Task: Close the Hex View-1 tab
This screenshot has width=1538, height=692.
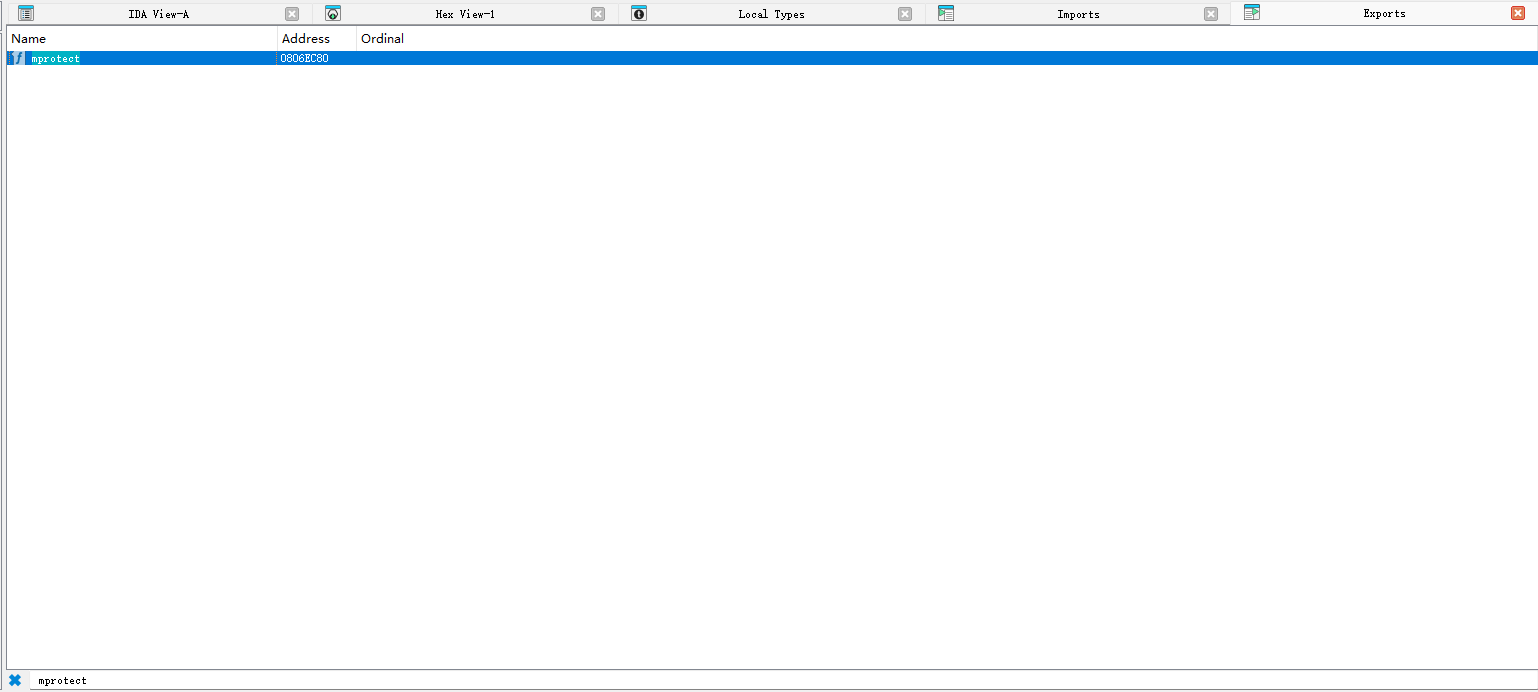Action: pos(598,14)
